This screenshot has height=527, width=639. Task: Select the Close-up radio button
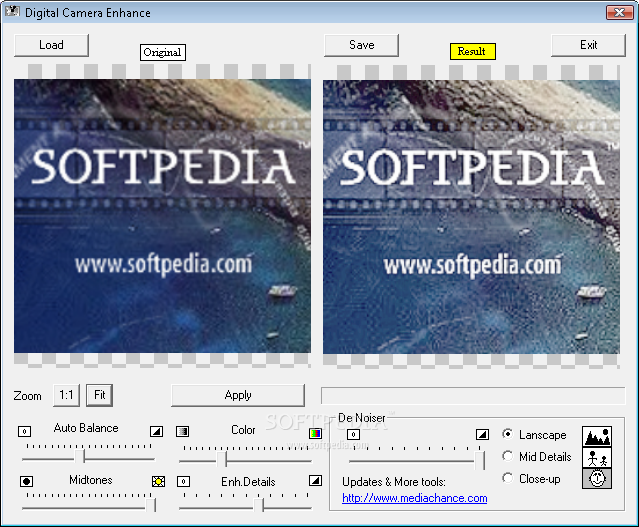pyautogui.click(x=507, y=478)
